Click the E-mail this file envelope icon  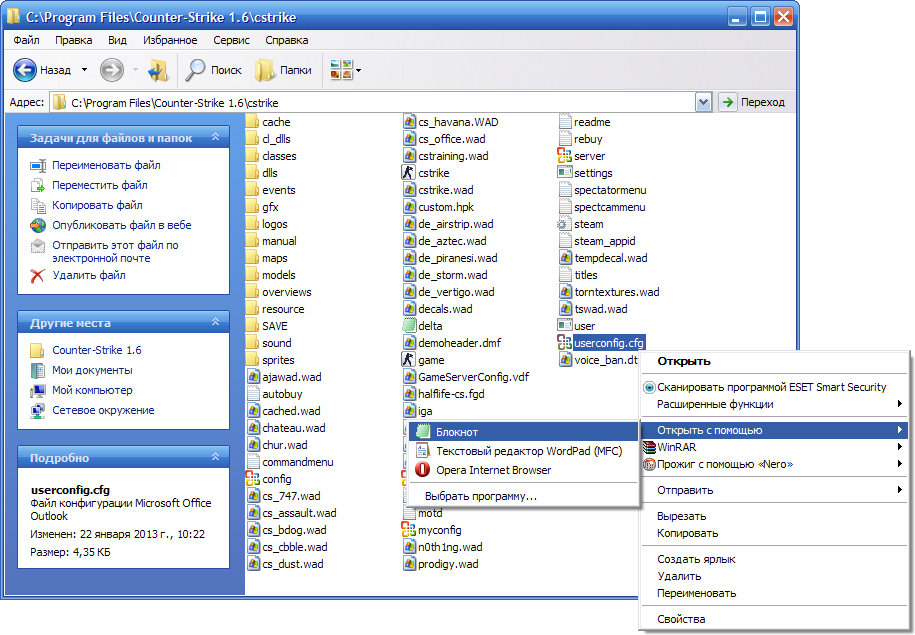(x=38, y=246)
